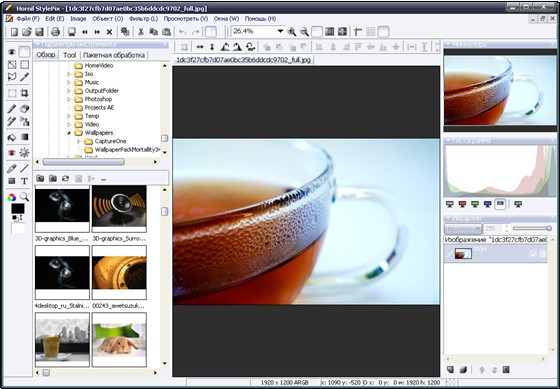
Task: Select the 3D-graphics_Surround speaker thumbnail
Action: 119,209
